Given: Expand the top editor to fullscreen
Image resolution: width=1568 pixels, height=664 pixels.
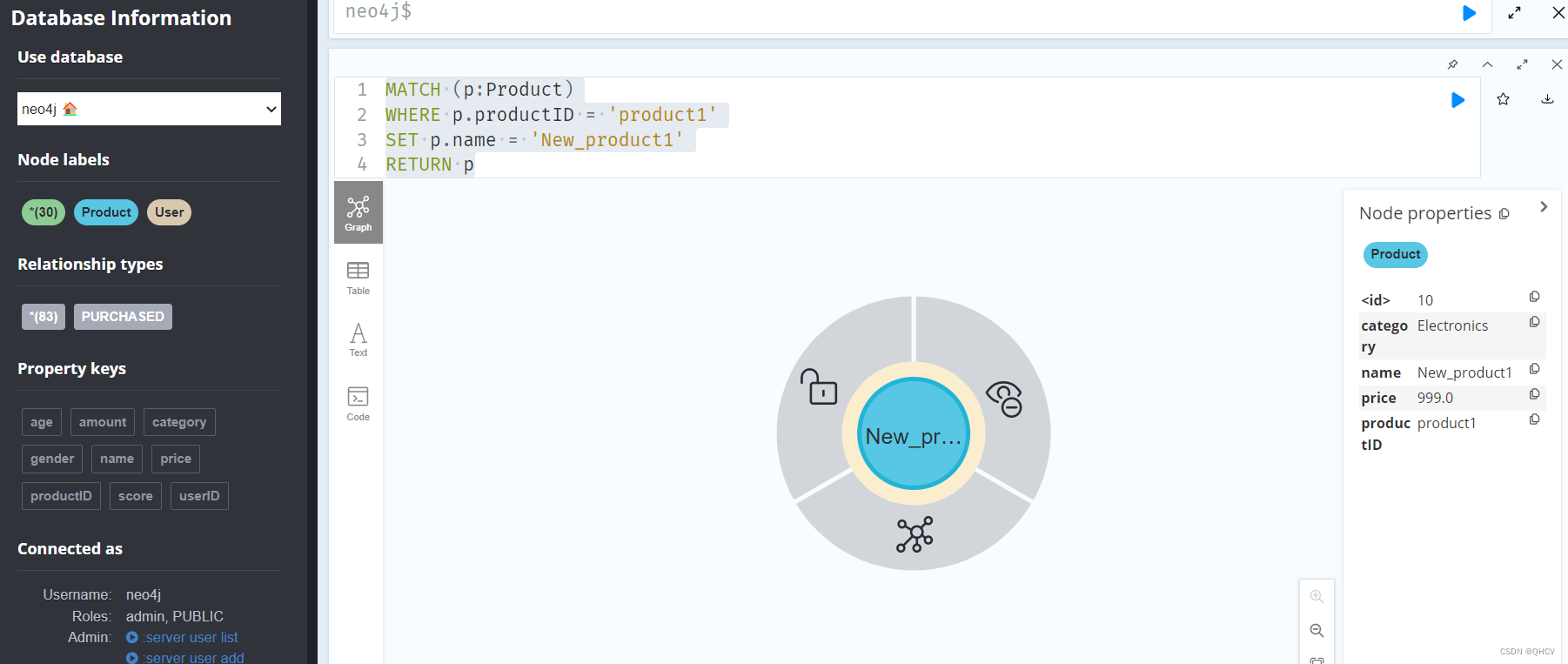Looking at the screenshot, I should click(x=1515, y=13).
